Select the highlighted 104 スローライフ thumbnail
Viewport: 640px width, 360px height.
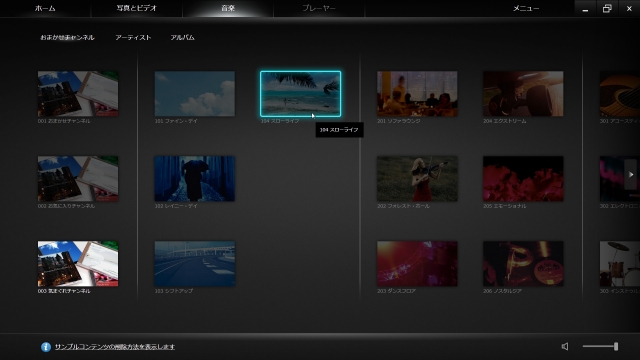point(300,94)
